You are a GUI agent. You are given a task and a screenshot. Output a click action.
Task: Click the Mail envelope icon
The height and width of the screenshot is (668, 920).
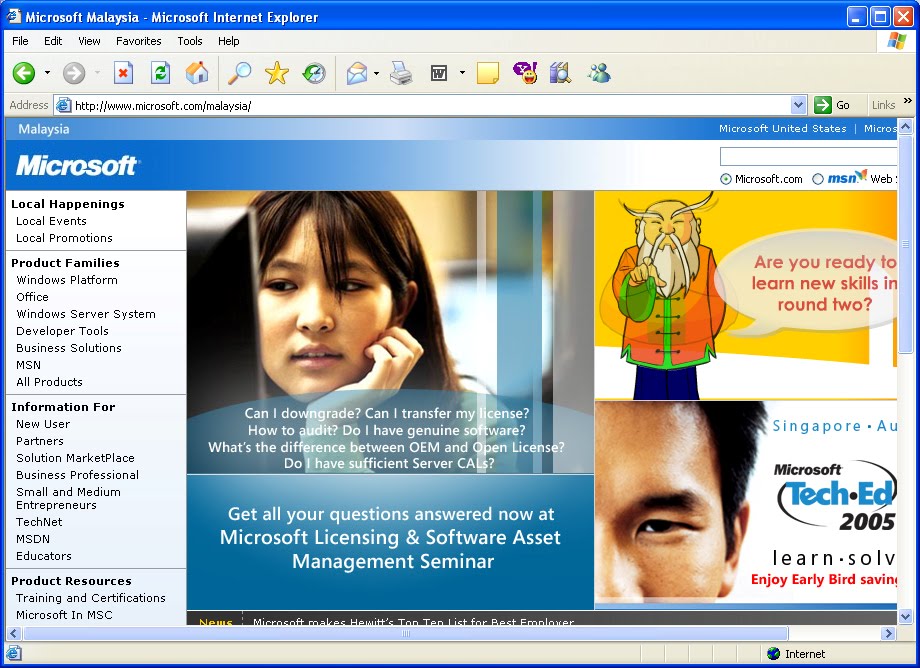(357, 73)
